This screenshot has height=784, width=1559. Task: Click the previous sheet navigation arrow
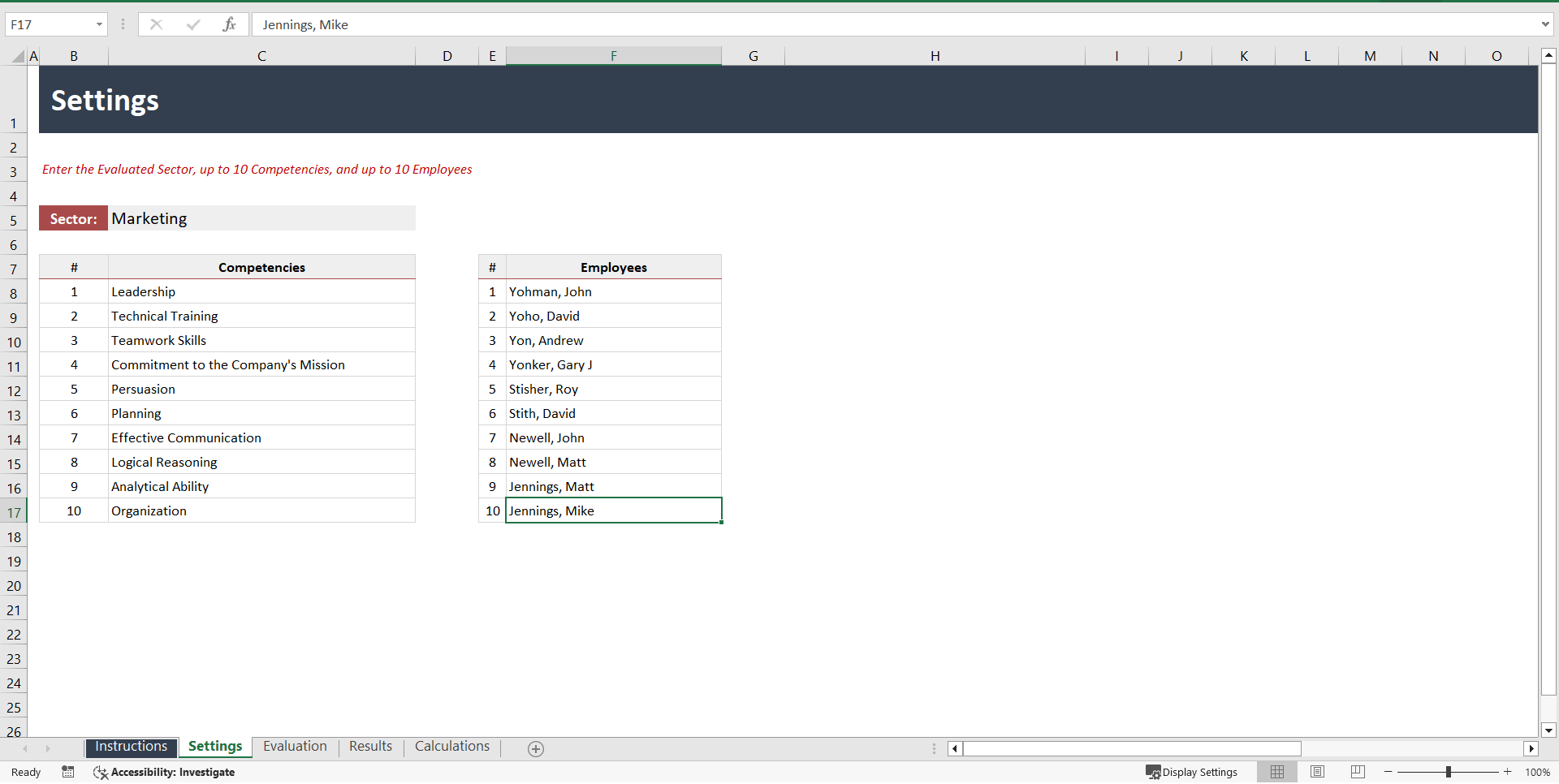click(x=25, y=748)
